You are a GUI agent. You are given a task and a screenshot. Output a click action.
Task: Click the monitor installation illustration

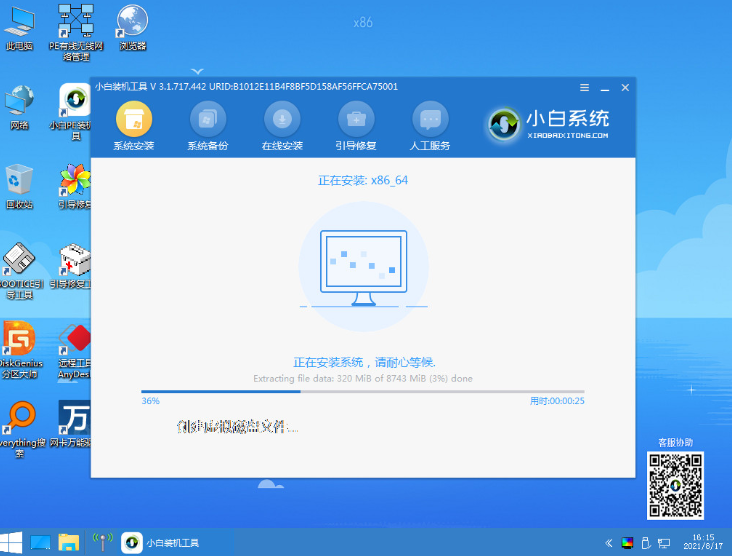pyautogui.click(x=363, y=267)
